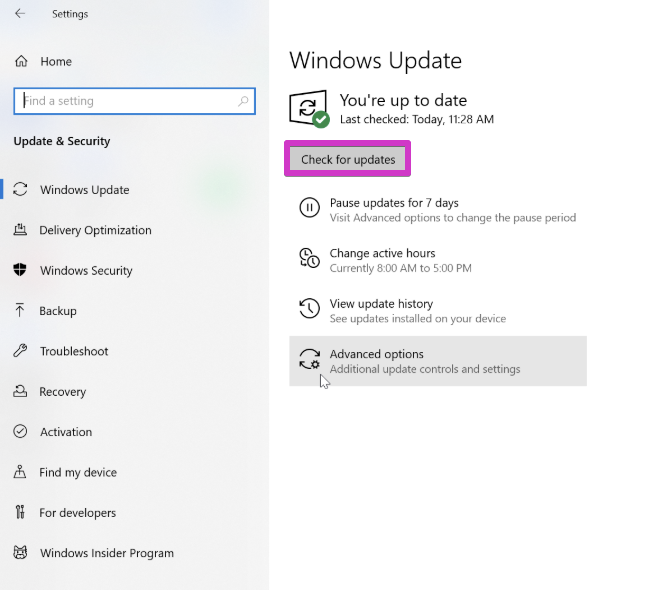Click 'Additional update controls and settings' text
Screen dimensions: 672x590
click(x=425, y=369)
